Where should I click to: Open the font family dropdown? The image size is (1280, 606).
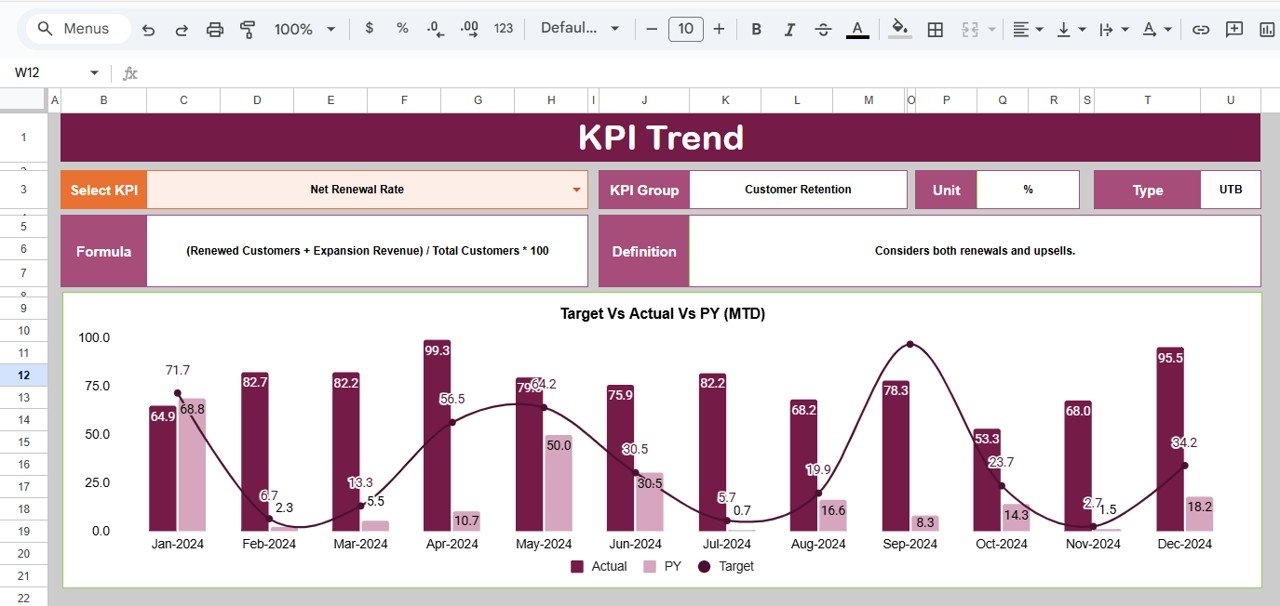coord(580,29)
